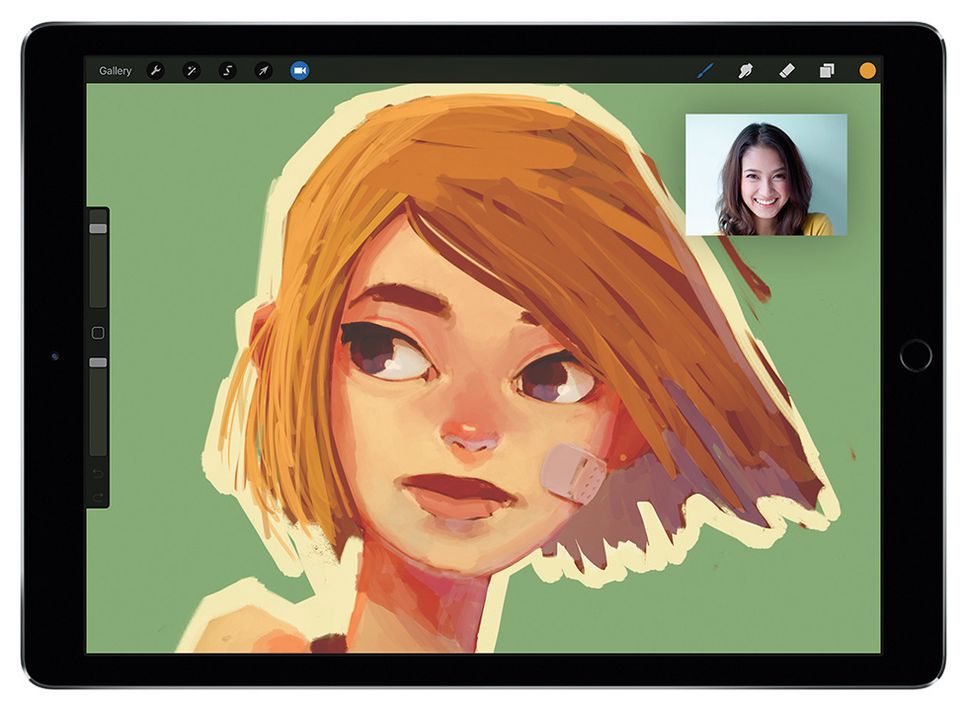Viewport: 970px width, 714px height.
Task: Adjust the brush opacity slider handle
Action: point(97,363)
